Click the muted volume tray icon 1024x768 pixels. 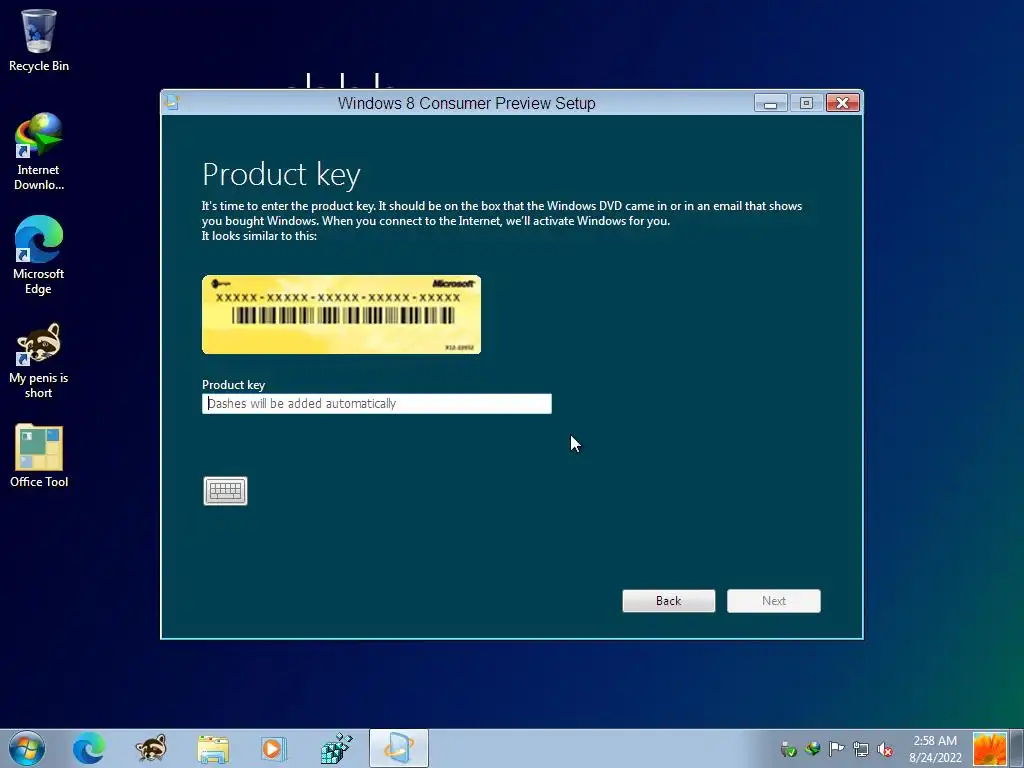click(885, 749)
